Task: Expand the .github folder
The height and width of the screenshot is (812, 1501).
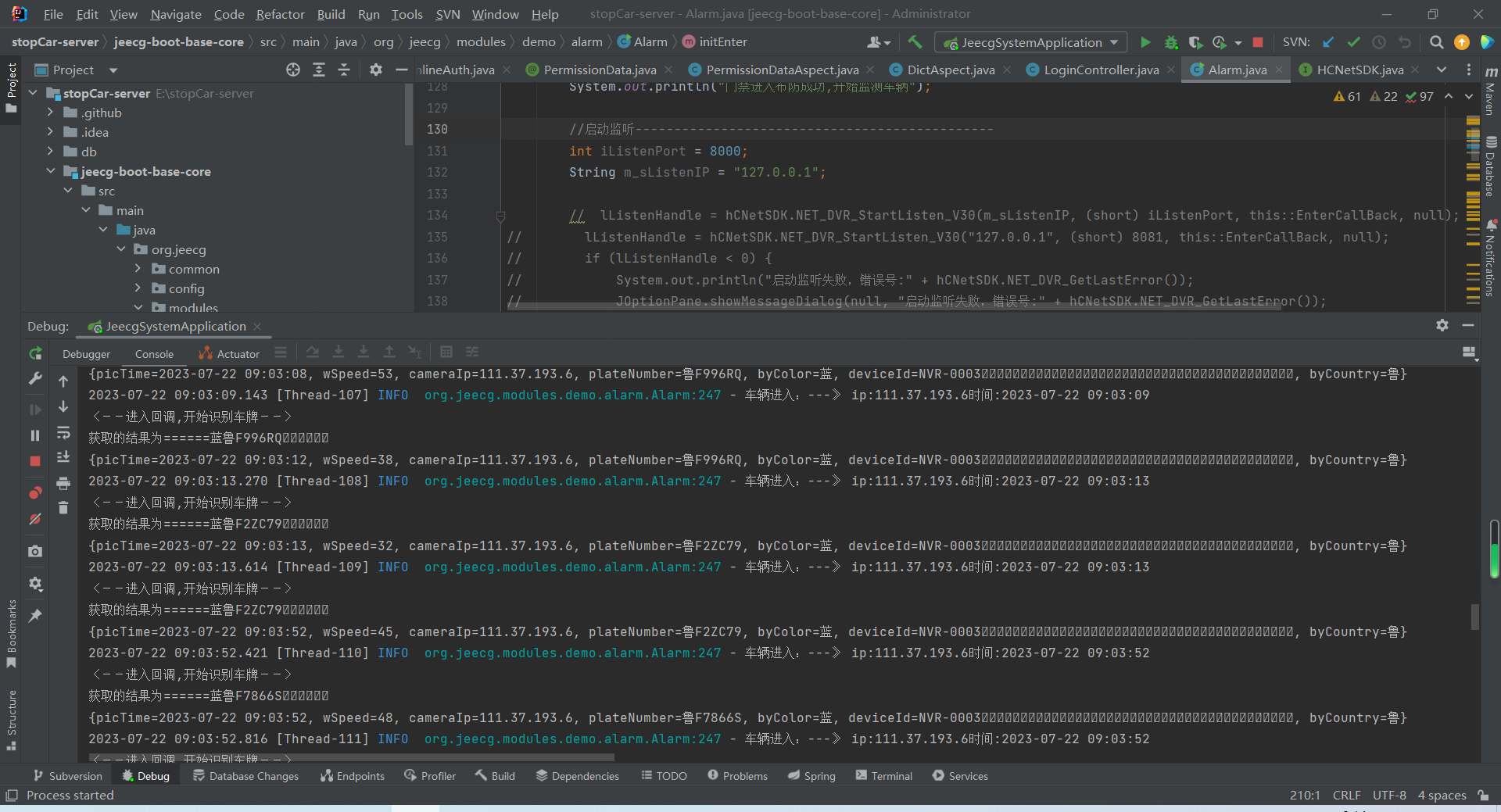Action: click(50, 113)
